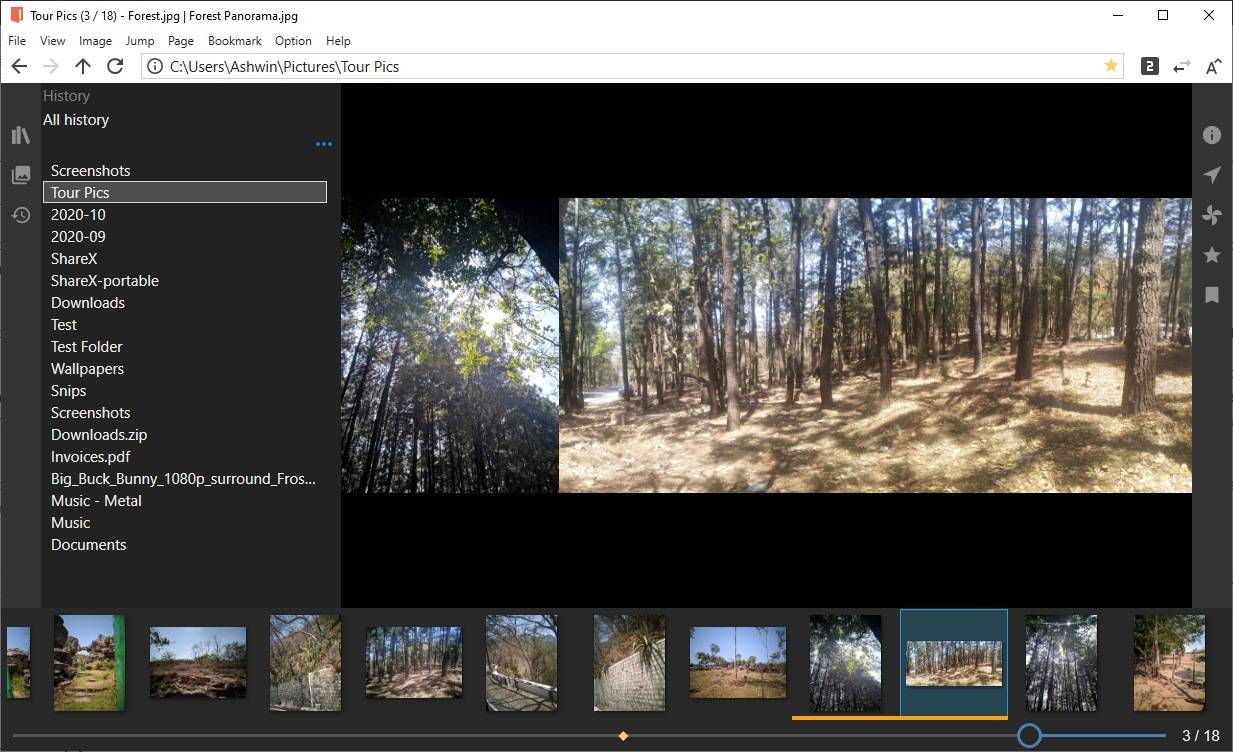Open the page list panel icon
Viewport: 1233px width, 752px height.
[x=21, y=175]
